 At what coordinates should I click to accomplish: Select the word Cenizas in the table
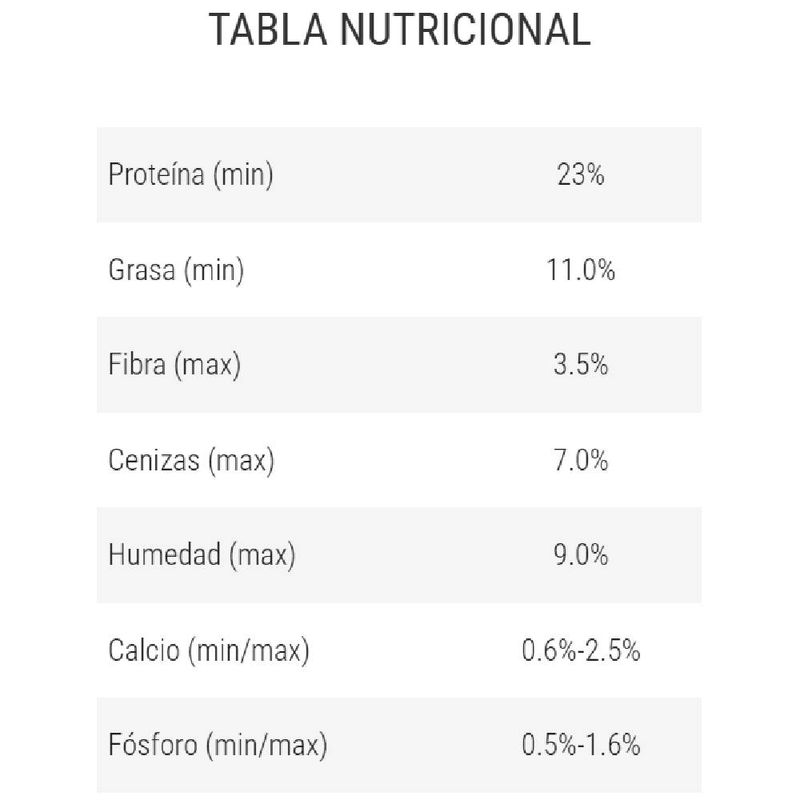coord(153,461)
